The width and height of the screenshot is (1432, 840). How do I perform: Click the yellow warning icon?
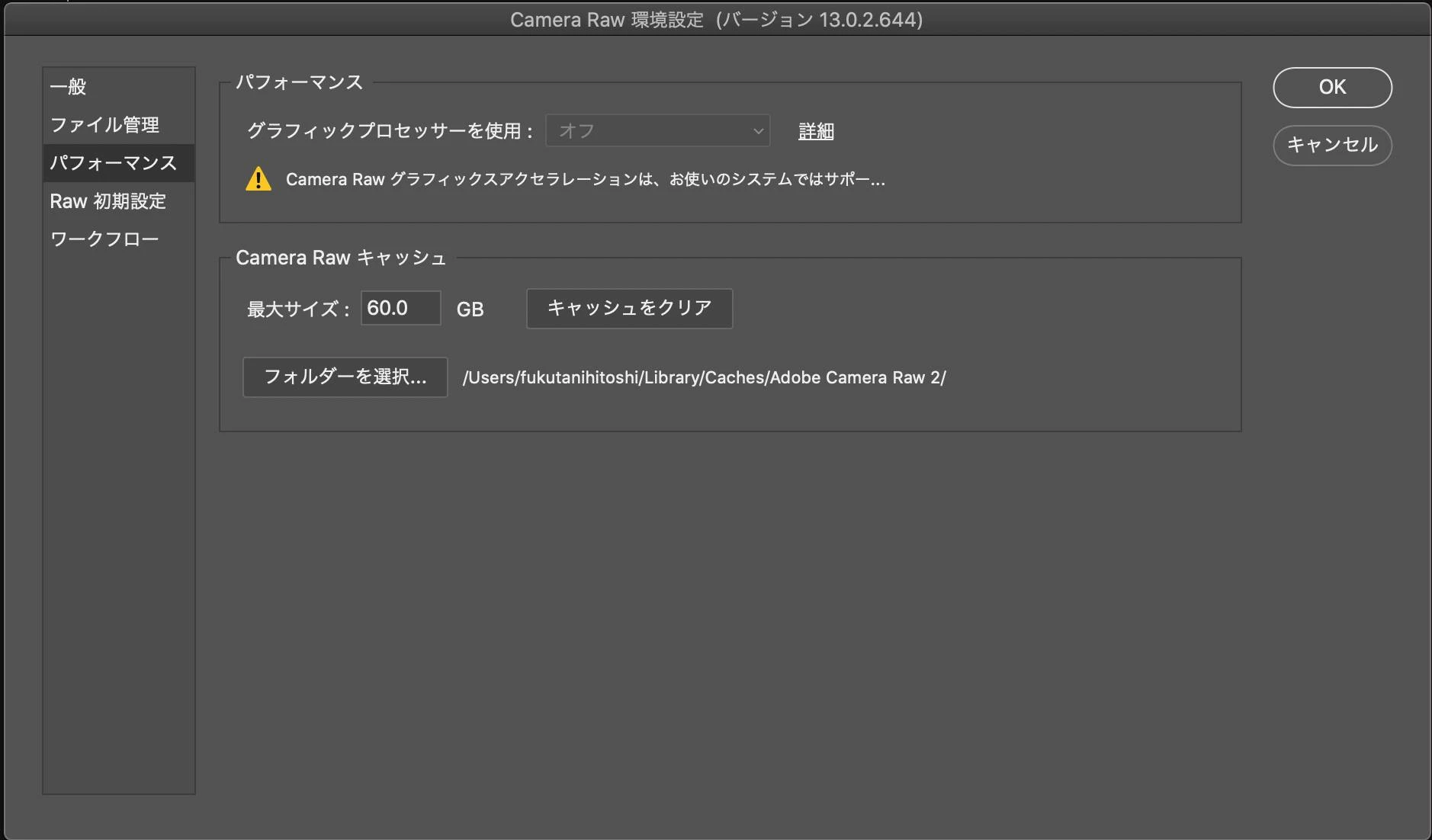click(x=258, y=179)
